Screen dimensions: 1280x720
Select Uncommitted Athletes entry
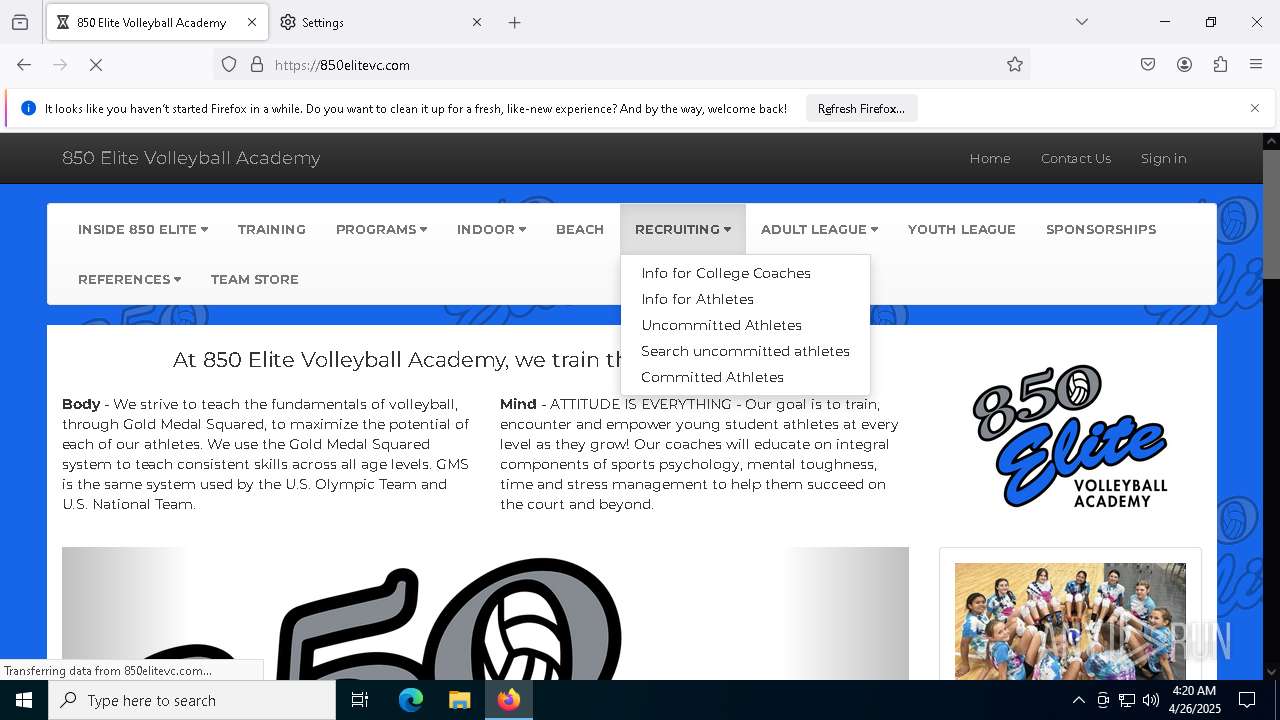point(721,325)
